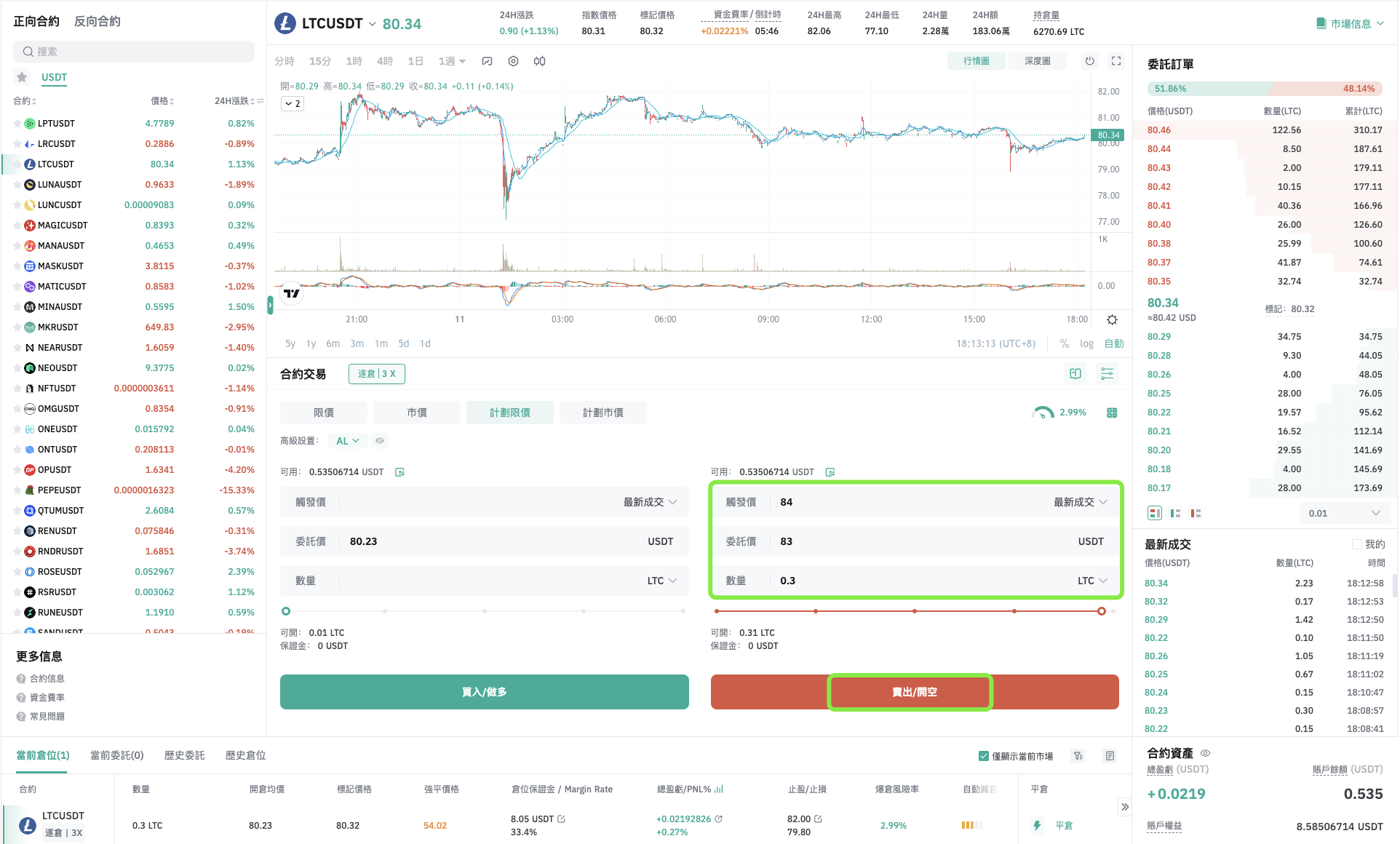Open sell-side trigger price type dropdown
Image resolution: width=1400 pixels, height=844 pixels.
click(x=1081, y=502)
